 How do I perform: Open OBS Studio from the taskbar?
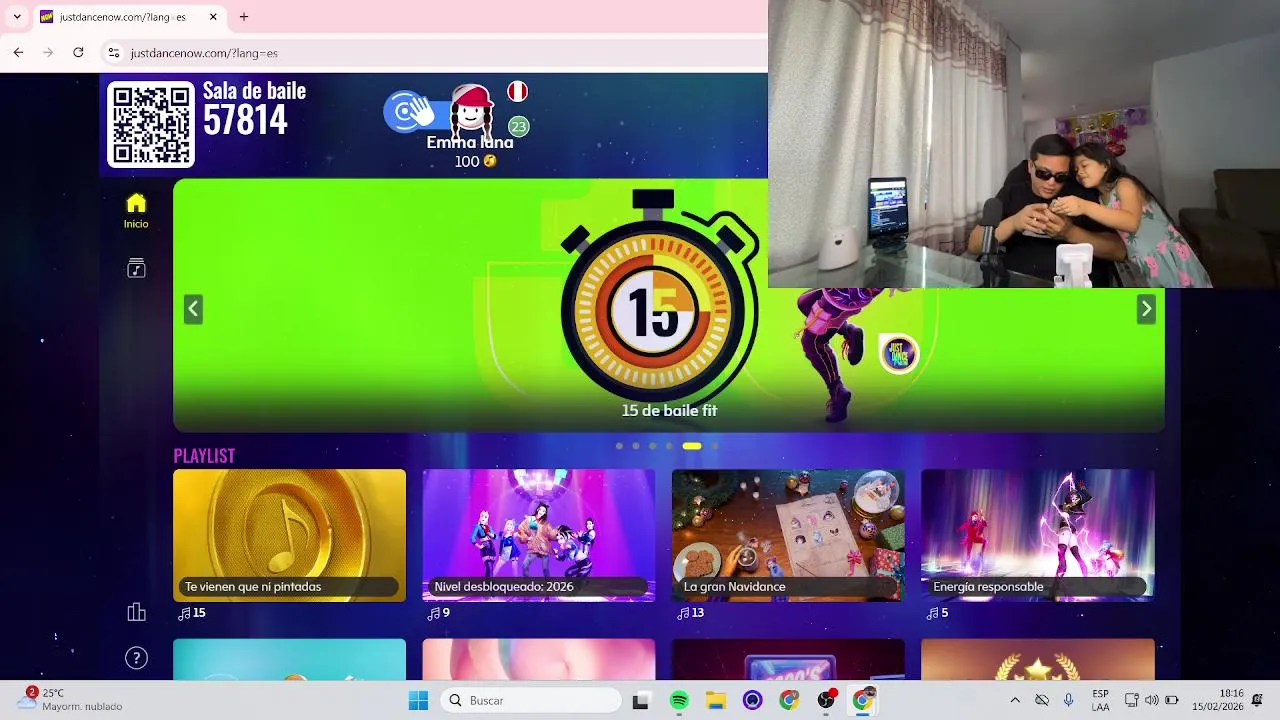tap(826, 701)
